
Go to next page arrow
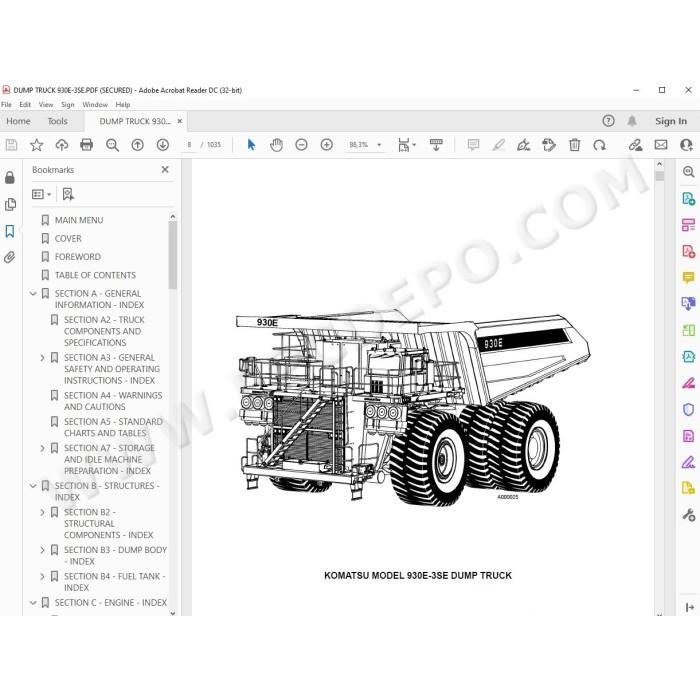(x=163, y=145)
